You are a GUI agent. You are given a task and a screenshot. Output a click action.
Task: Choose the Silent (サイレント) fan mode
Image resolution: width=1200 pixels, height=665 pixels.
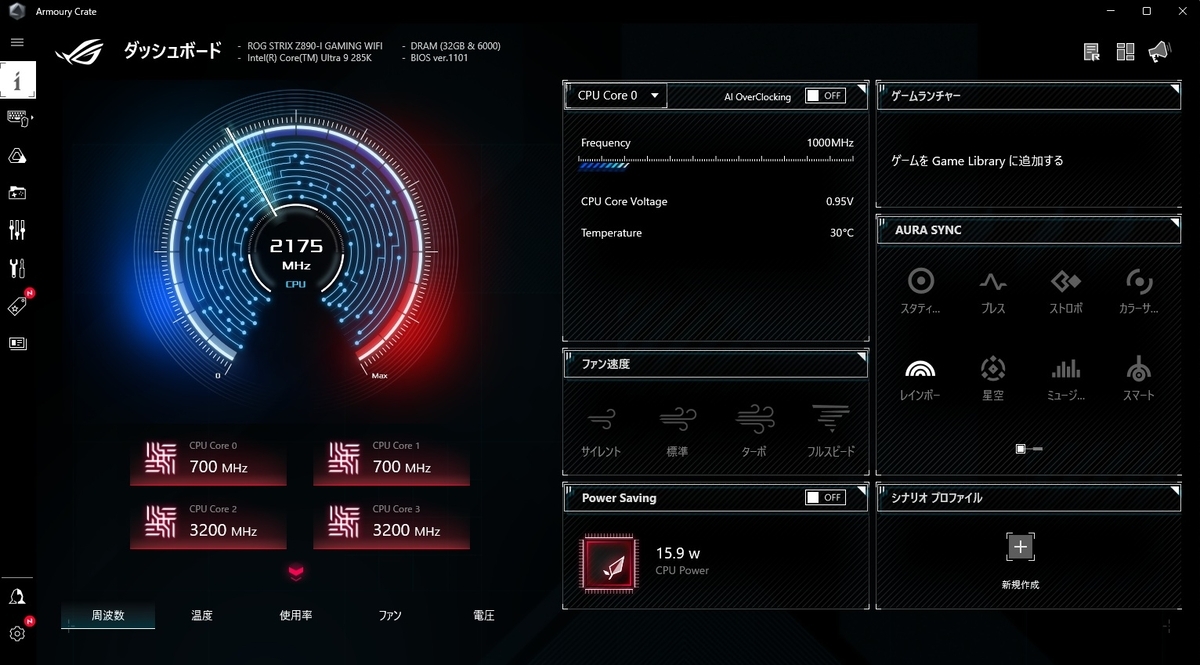tap(601, 431)
